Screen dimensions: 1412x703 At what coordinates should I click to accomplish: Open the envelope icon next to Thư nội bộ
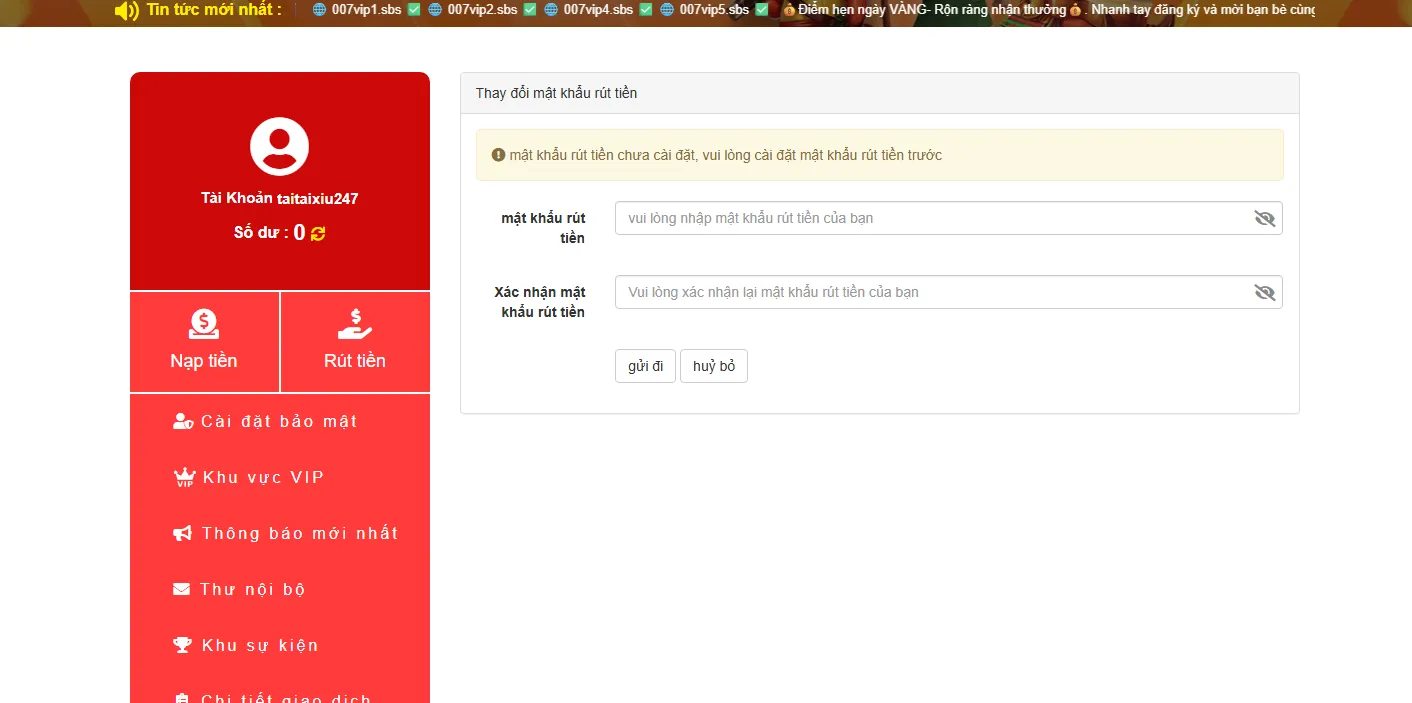pyautogui.click(x=181, y=588)
